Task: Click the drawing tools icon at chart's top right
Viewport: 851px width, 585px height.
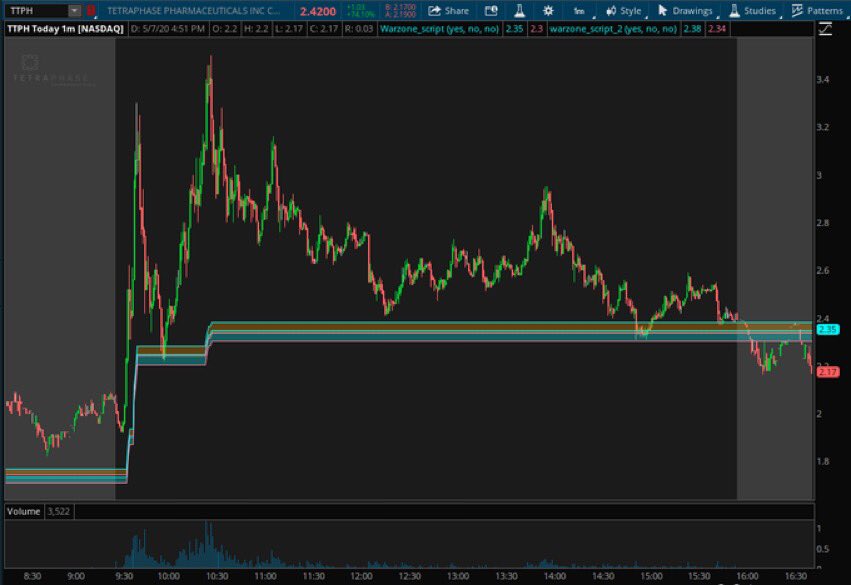Action: tap(825, 29)
